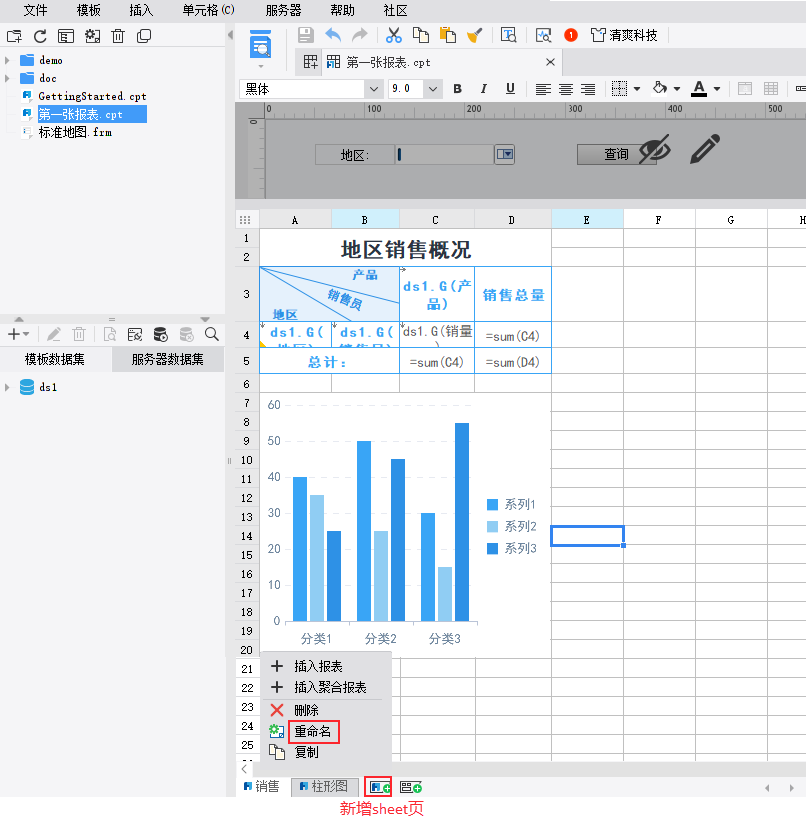The image size is (806, 826).
Task: Copy selection with the copy icon
Action: coord(420,35)
